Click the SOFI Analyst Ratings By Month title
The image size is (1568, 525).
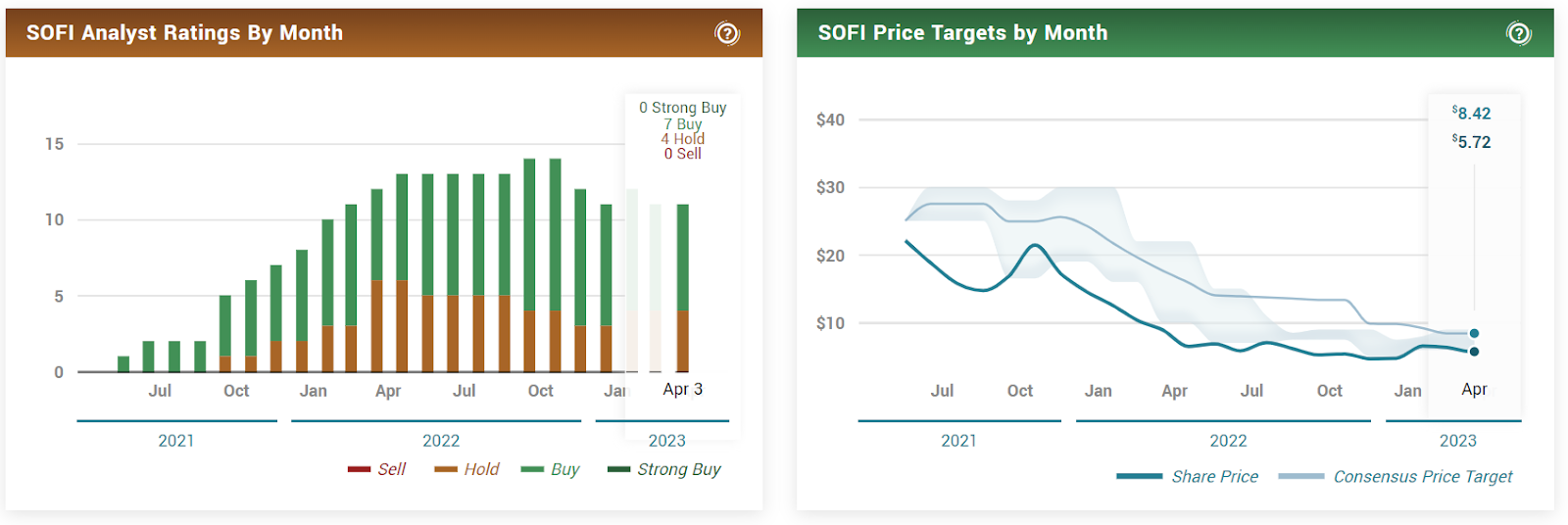click(x=184, y=33)
